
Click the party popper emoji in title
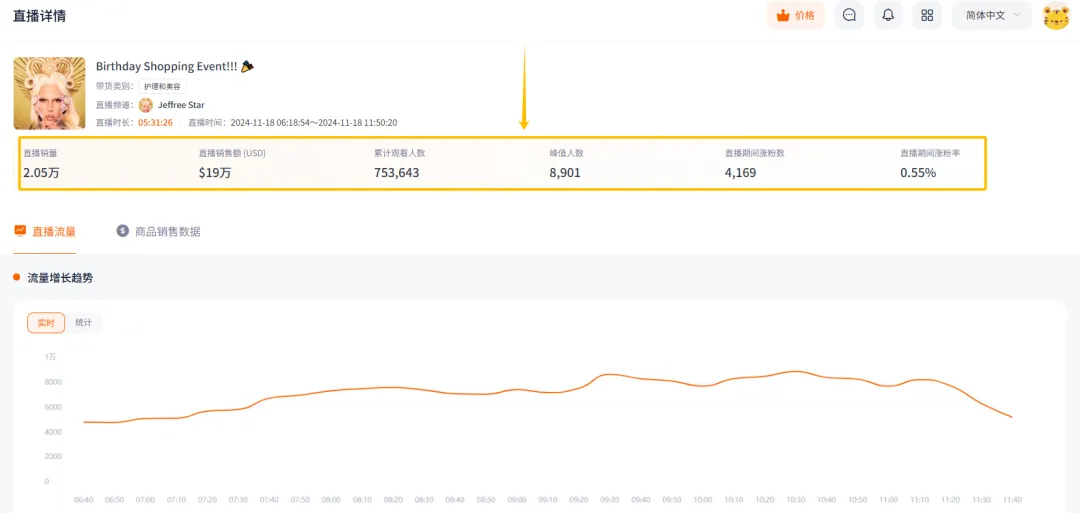click(x=247, y=66)
